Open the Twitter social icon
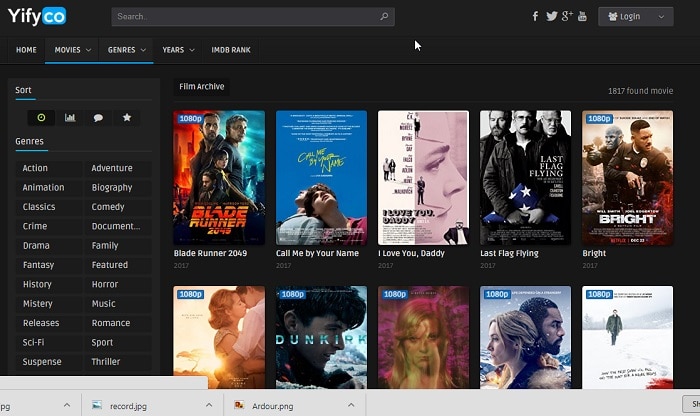Screen dimensions: 700x416 (551, 17)
